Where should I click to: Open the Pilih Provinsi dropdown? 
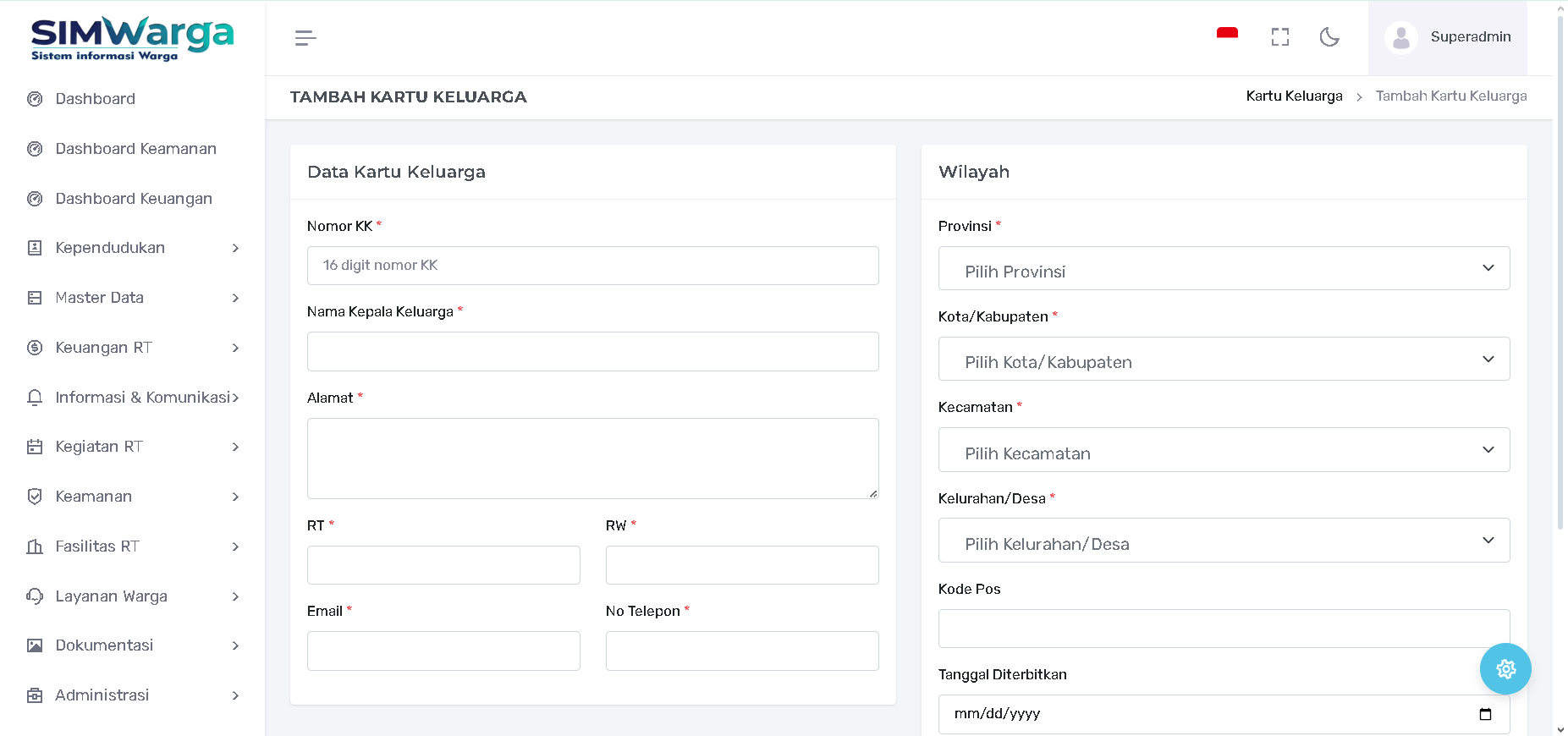click(x=1223, y=269)
